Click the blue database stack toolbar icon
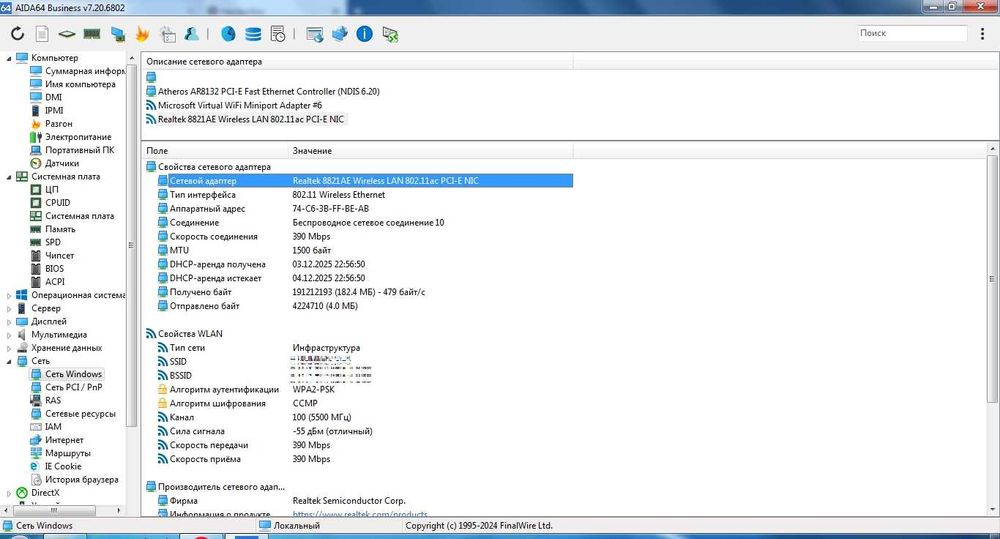 point(253,34)
